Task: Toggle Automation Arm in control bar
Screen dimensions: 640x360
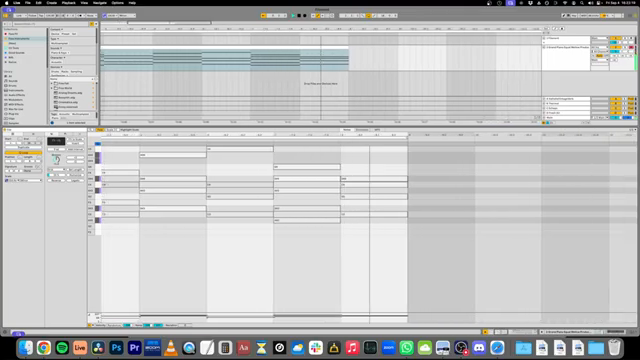Action: (x=318, y=16)
